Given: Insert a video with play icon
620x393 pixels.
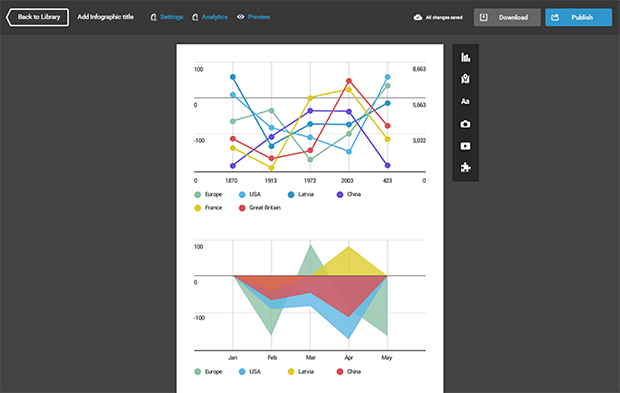Looking at the screenshot, I should (x=465, y=146).
